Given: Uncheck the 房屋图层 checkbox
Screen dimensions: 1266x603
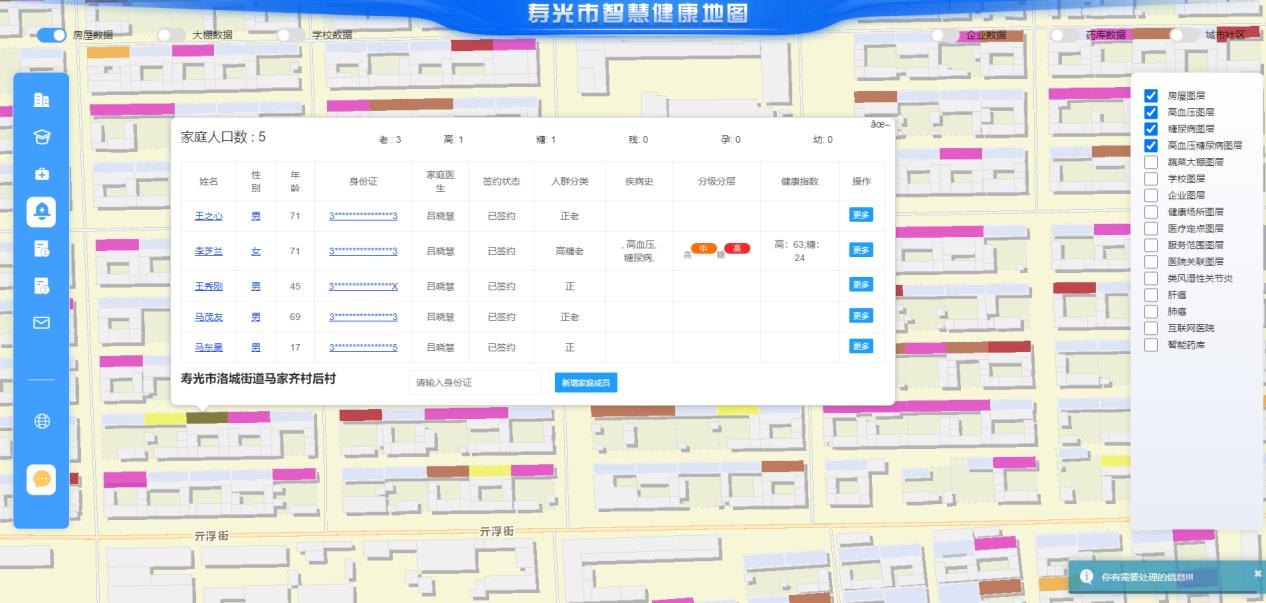Looking at the screenshot, I should click(1150, 96).
